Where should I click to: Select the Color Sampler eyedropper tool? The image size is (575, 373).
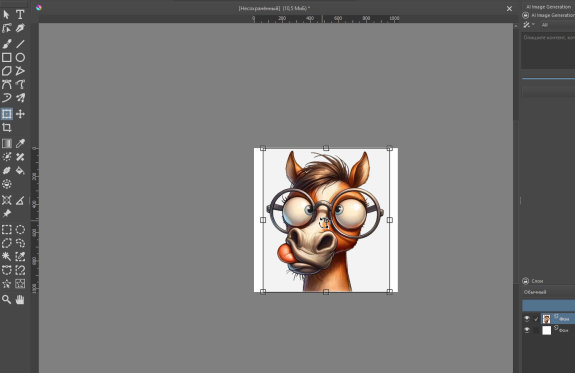20,143
